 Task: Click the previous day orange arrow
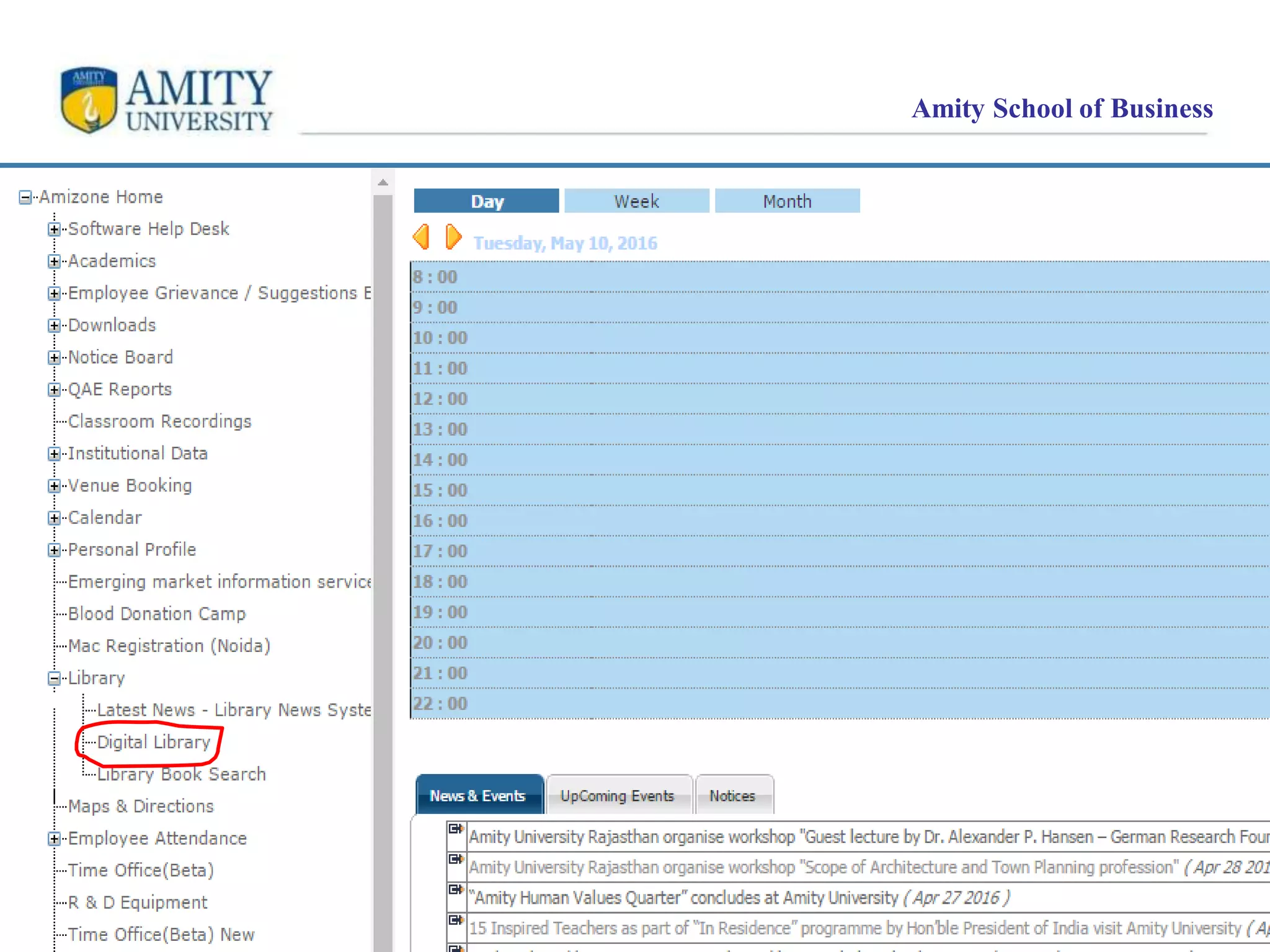coord(422,237)
